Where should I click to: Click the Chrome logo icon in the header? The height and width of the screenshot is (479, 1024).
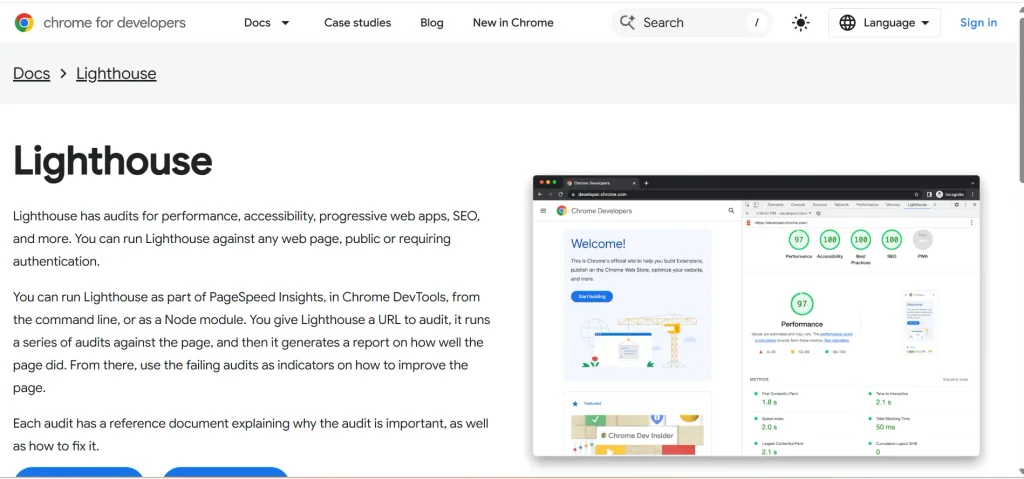tap(24, 23)
